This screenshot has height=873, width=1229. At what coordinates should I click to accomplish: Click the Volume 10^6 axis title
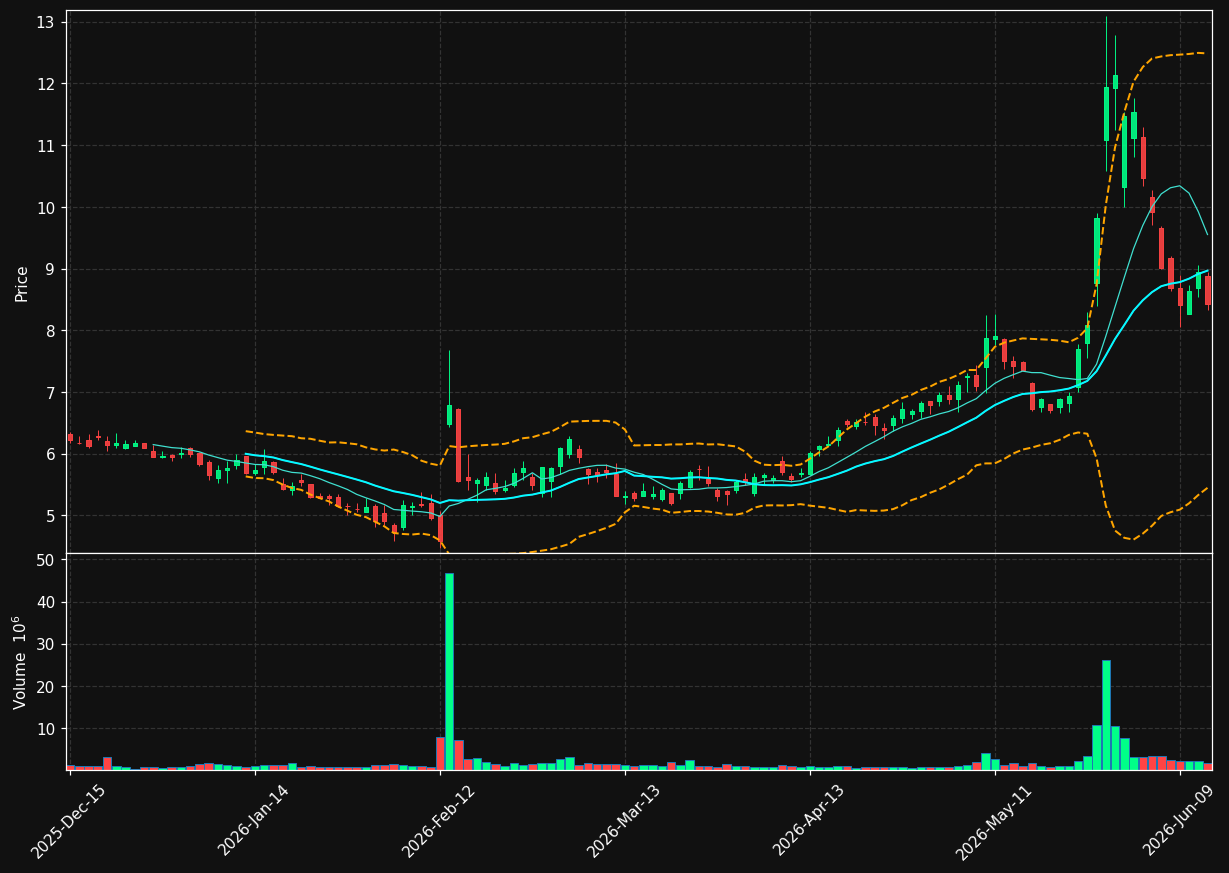click(21, 662)
